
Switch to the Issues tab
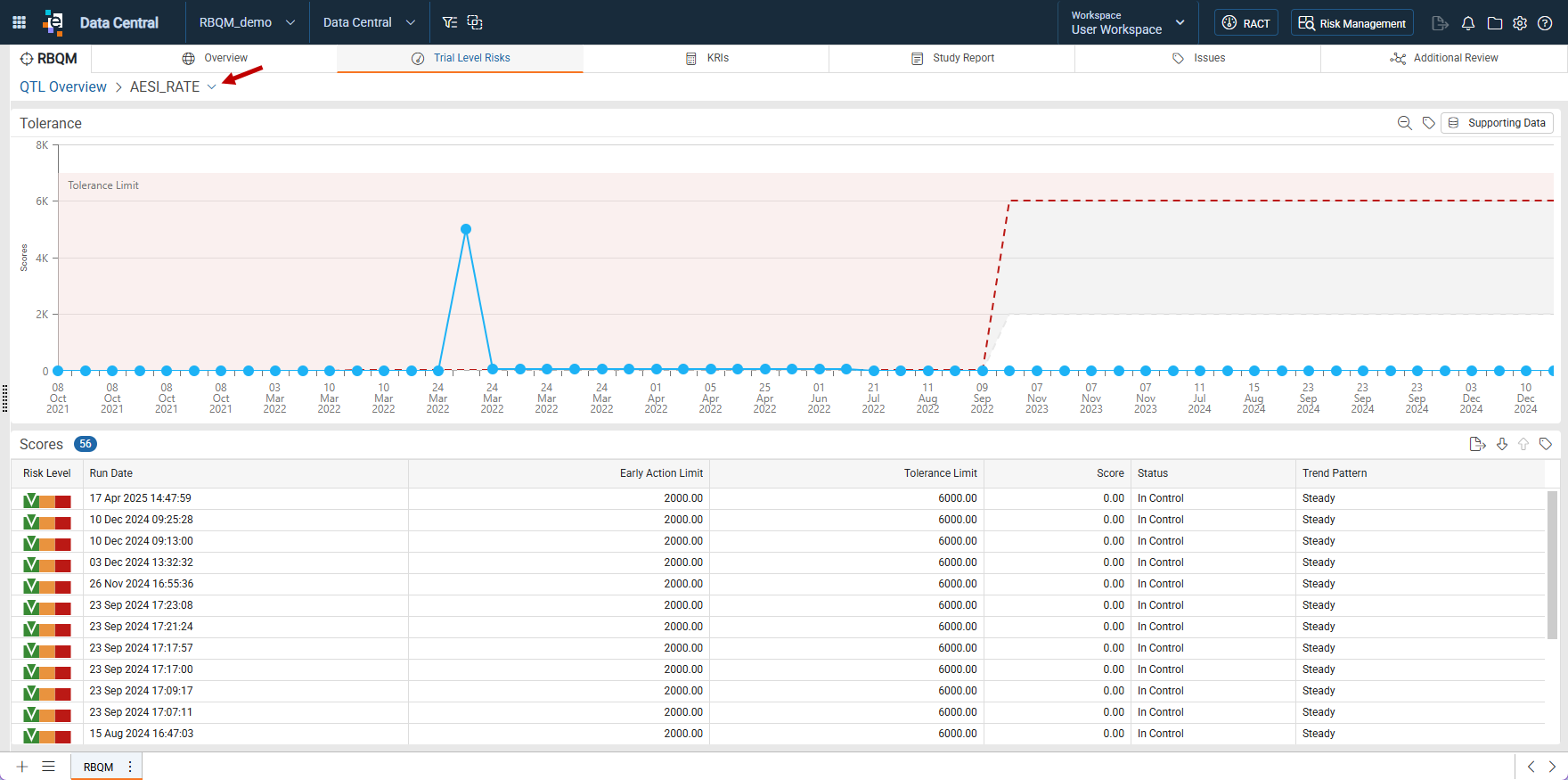tap(1198, 58)
